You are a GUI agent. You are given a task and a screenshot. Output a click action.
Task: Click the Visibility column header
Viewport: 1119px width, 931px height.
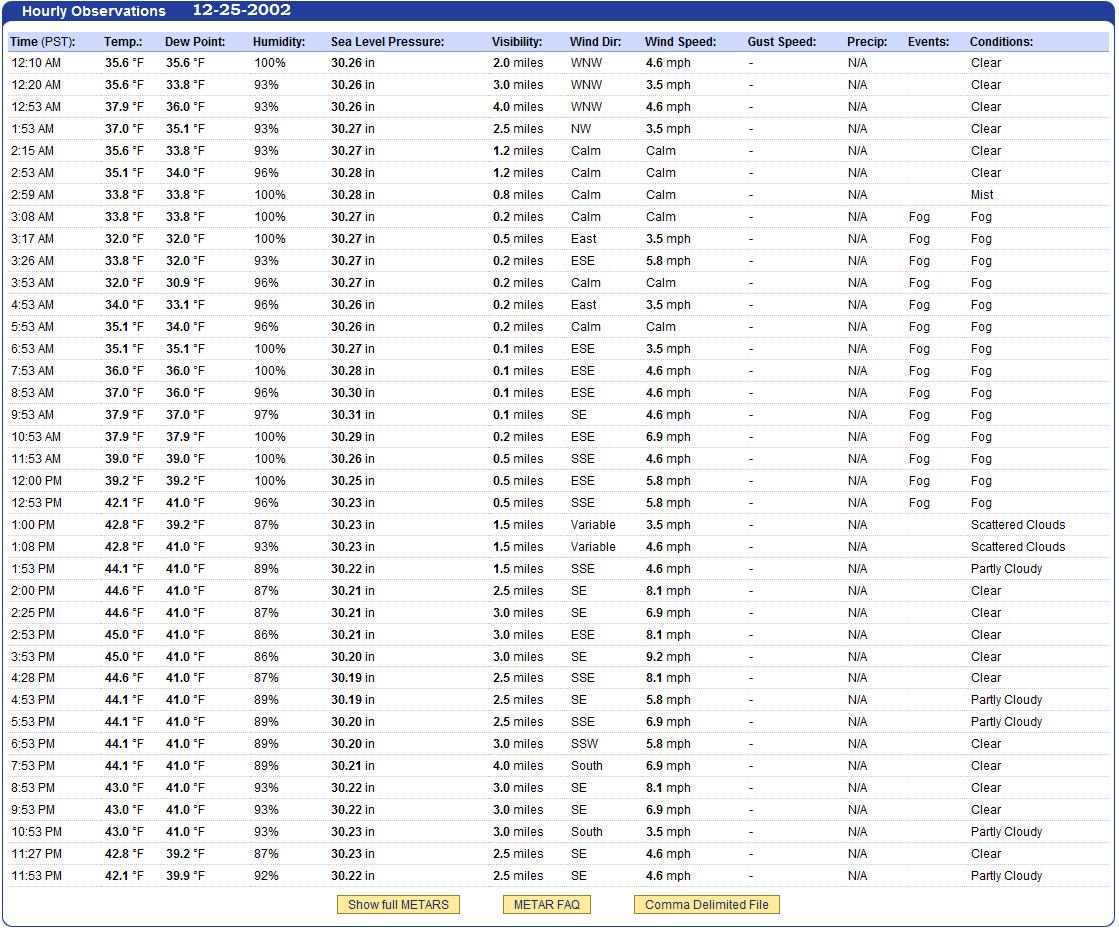(x=517, y=41)
